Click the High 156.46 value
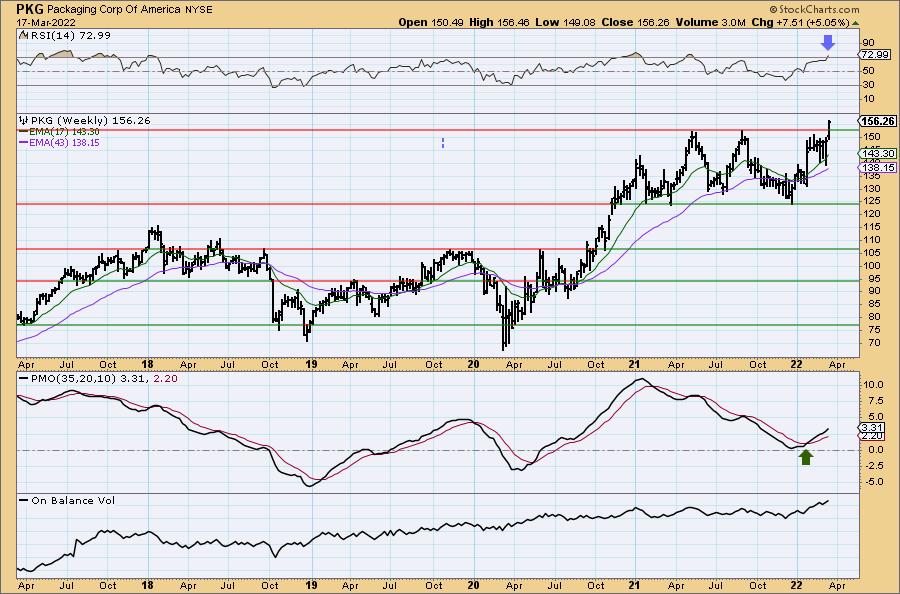 click(x=499, y=22)
